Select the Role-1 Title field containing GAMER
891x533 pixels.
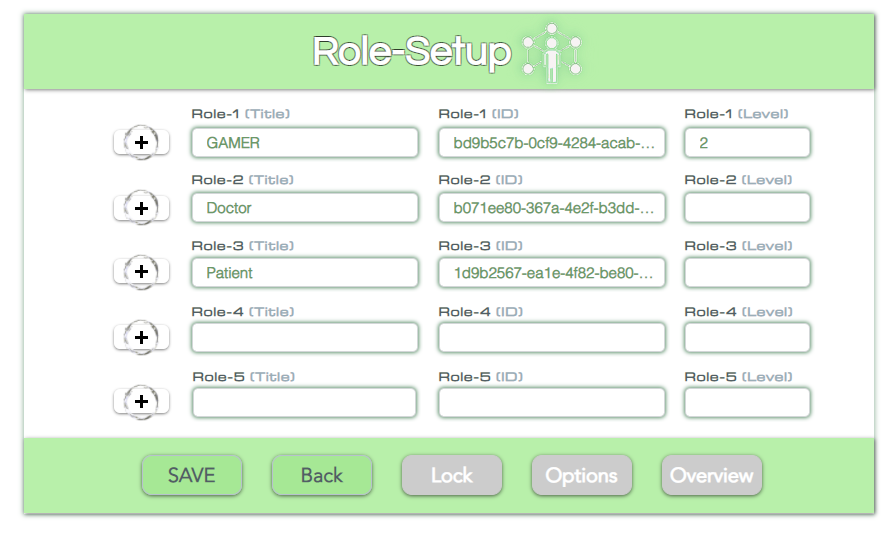[305, 143]
